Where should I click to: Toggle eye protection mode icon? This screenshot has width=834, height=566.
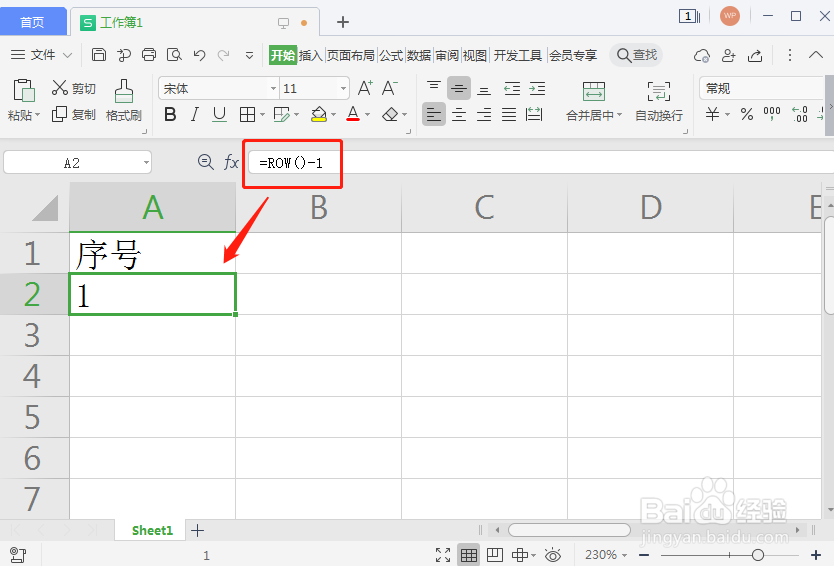coord(553,555)
